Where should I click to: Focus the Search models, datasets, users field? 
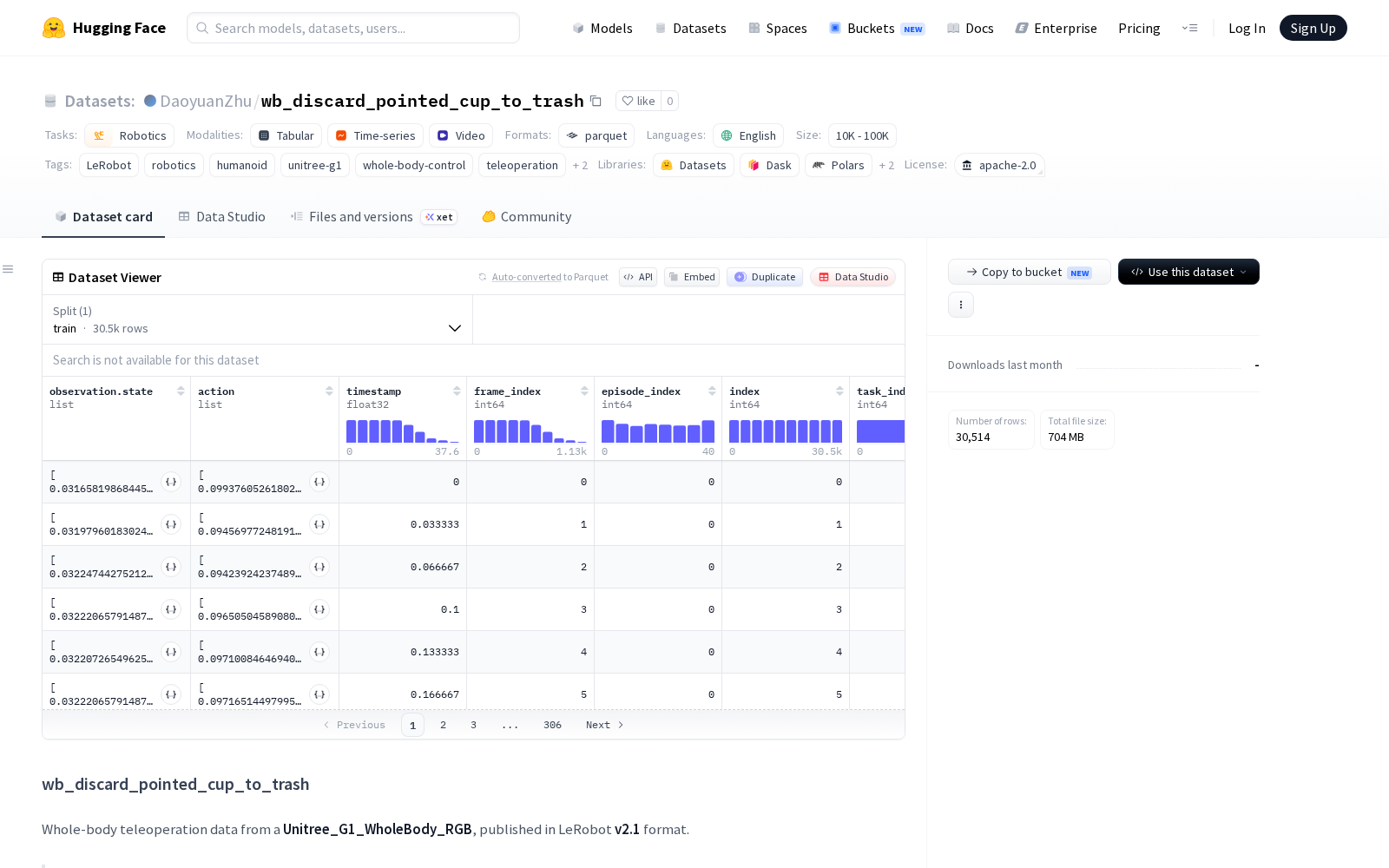353,28
